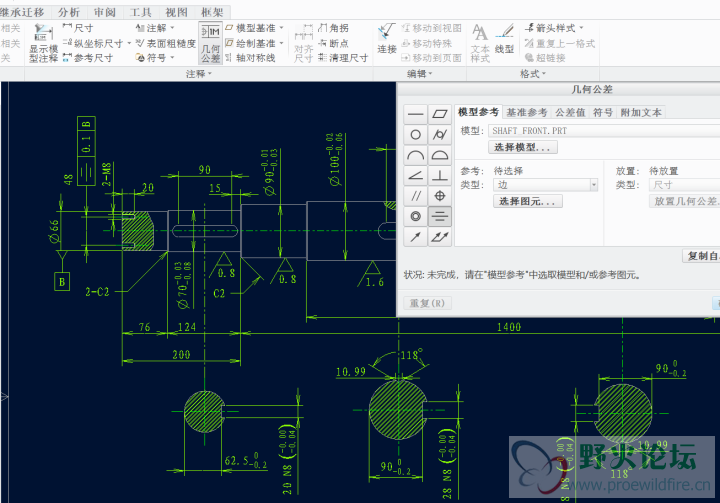This screenshot has width=720, height=503.
Task: Open the 基准参考 dialog tab
Action: click(x=527, y=113)
